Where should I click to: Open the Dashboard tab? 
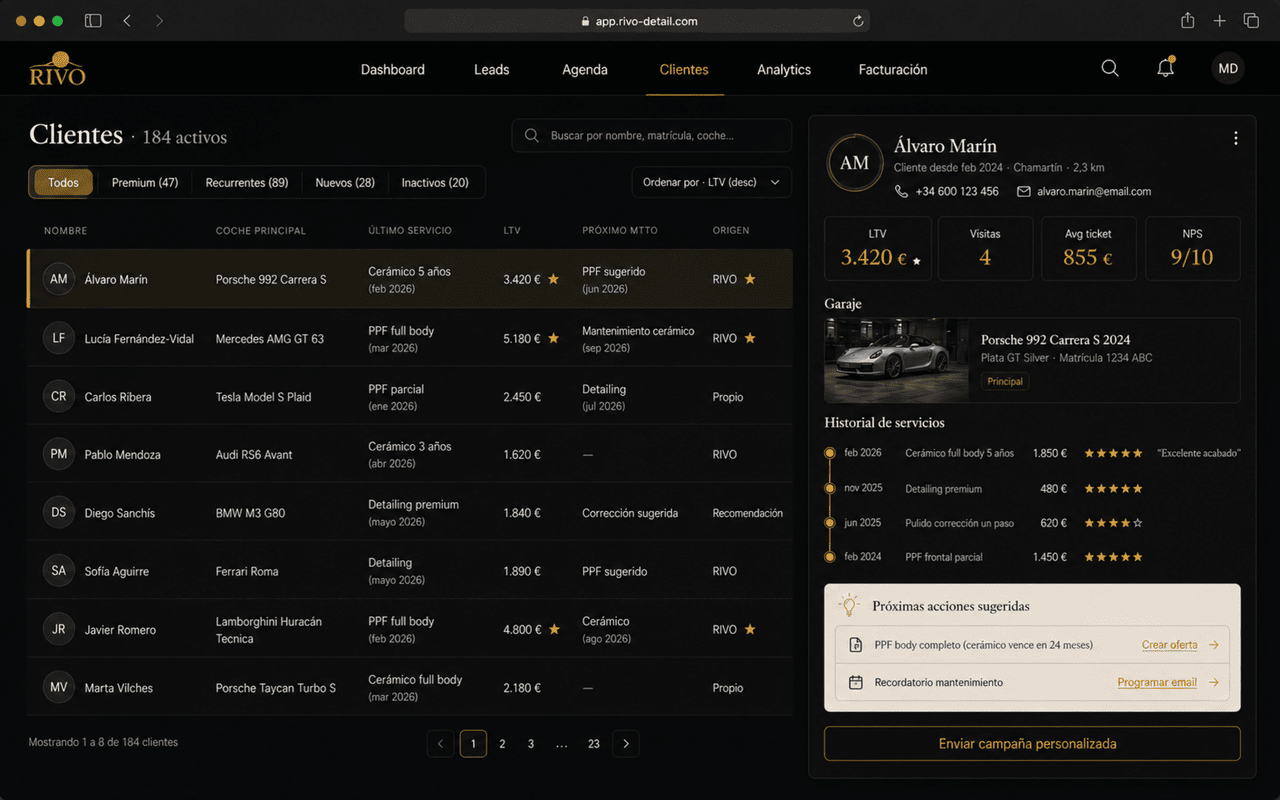(393, 70)
